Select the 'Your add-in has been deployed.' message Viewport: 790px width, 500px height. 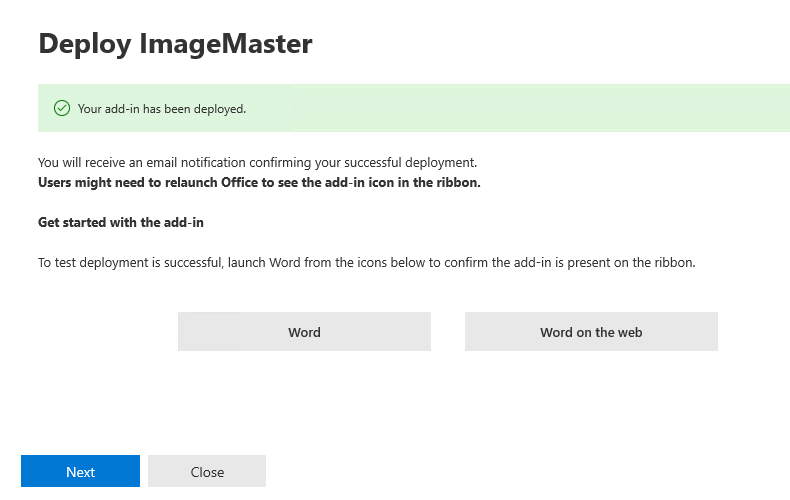click(162, 109)
